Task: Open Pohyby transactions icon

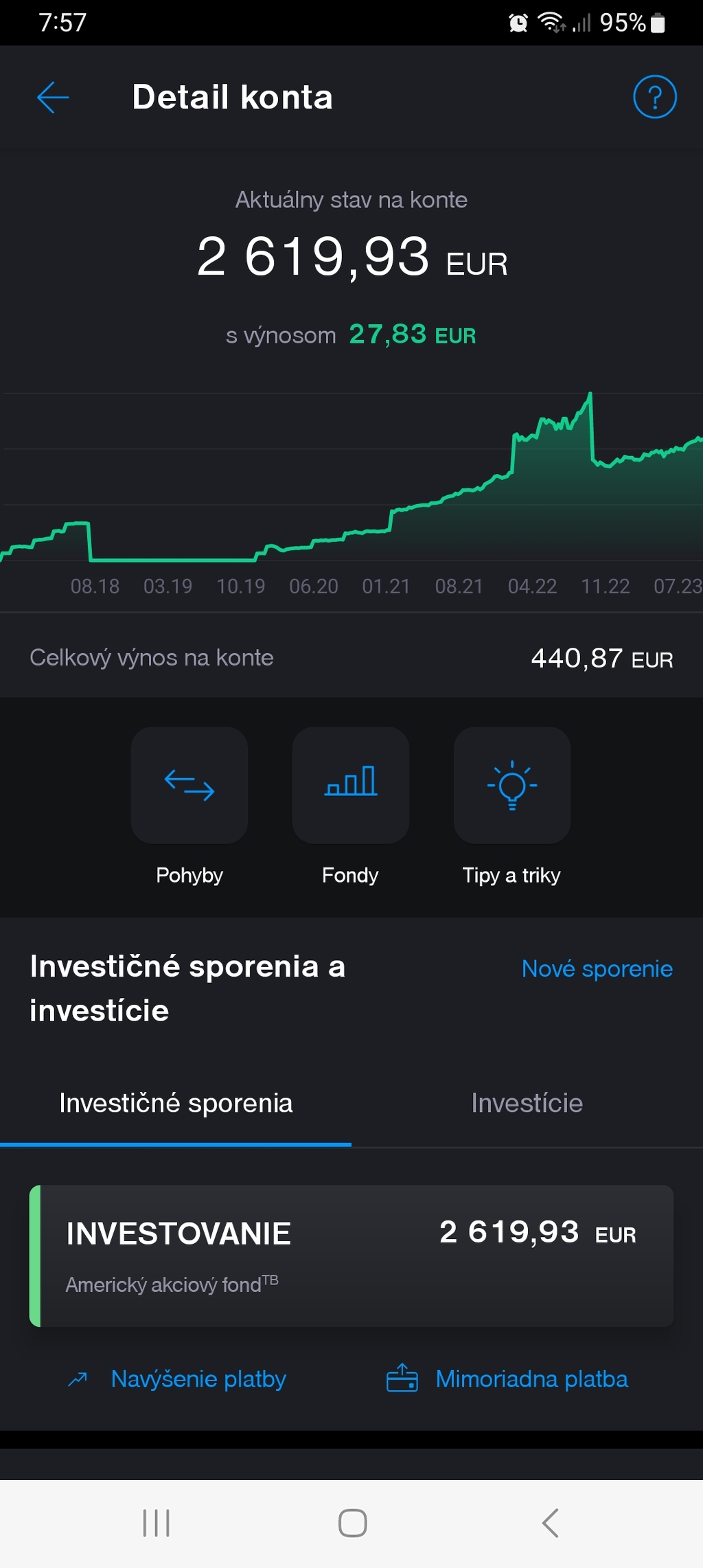Action: click(189, 785)
